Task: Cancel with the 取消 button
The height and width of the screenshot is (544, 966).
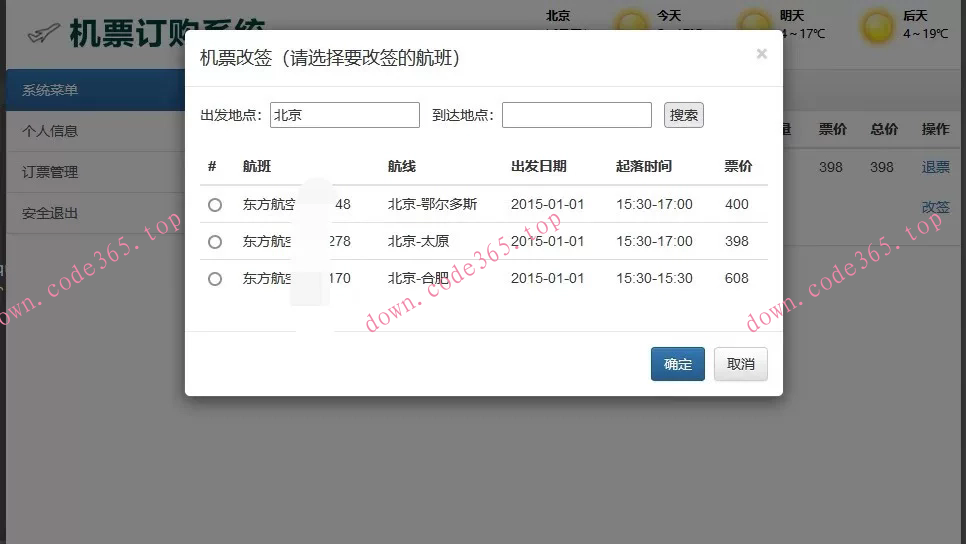Action: click(741, 364)
